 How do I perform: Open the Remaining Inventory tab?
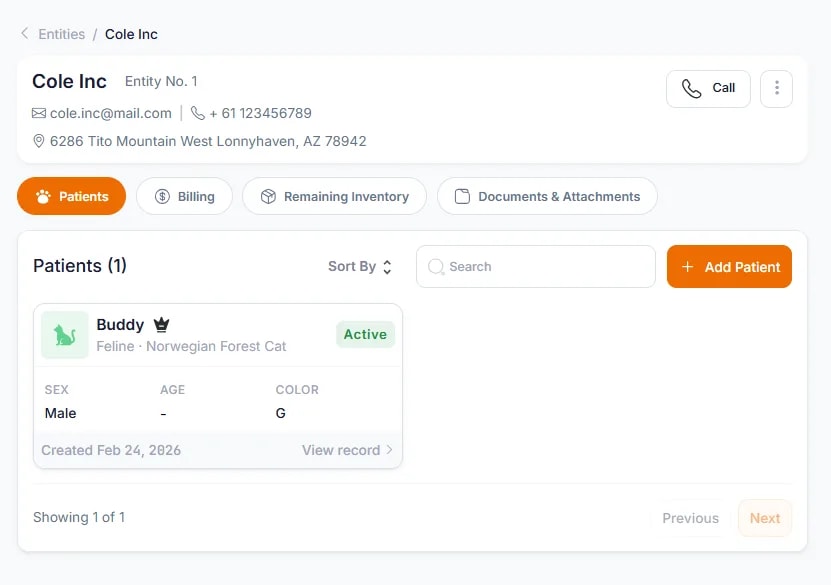click(x=334, y=196)
